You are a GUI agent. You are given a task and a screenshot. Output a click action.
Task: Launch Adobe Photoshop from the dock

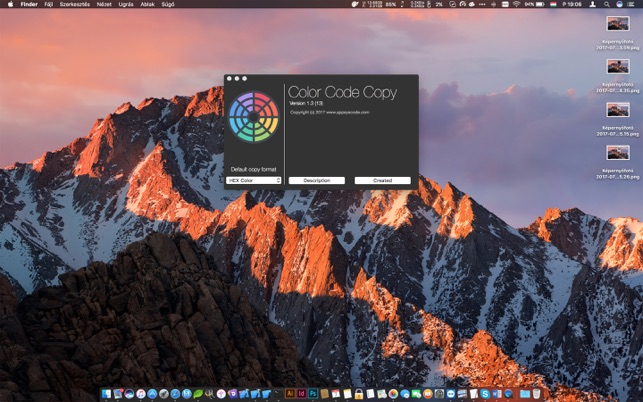coord(313,394)
